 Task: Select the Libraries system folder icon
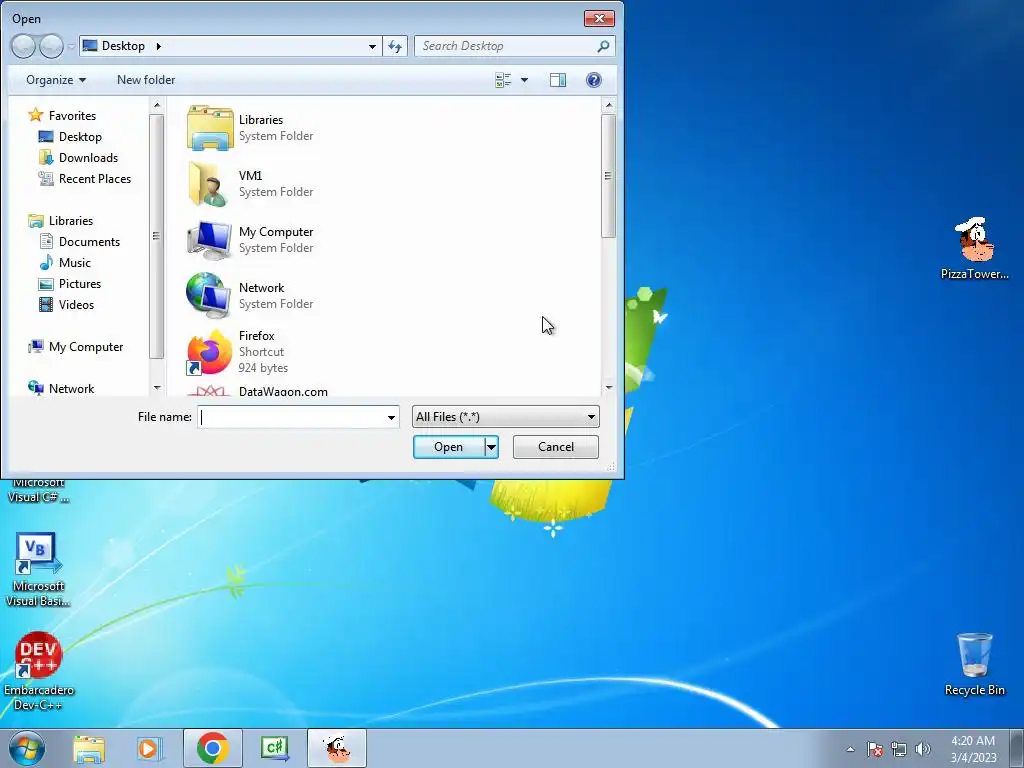pos(210,128)
